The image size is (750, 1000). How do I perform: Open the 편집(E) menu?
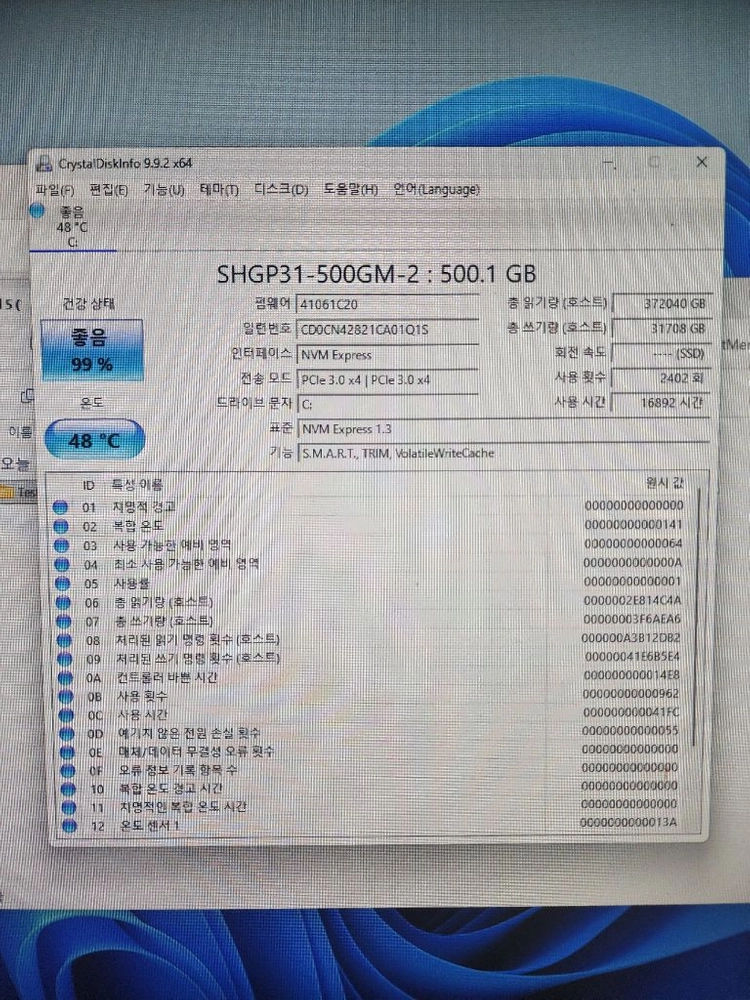point(108,190)
